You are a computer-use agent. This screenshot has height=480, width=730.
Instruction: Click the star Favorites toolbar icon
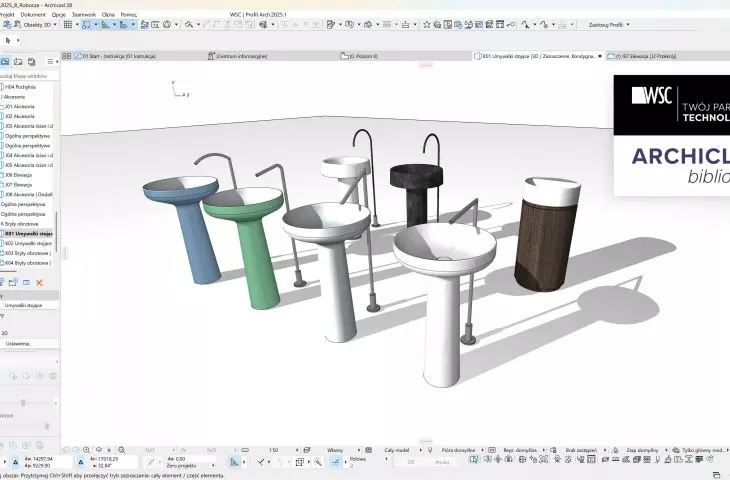click(426, 25)
